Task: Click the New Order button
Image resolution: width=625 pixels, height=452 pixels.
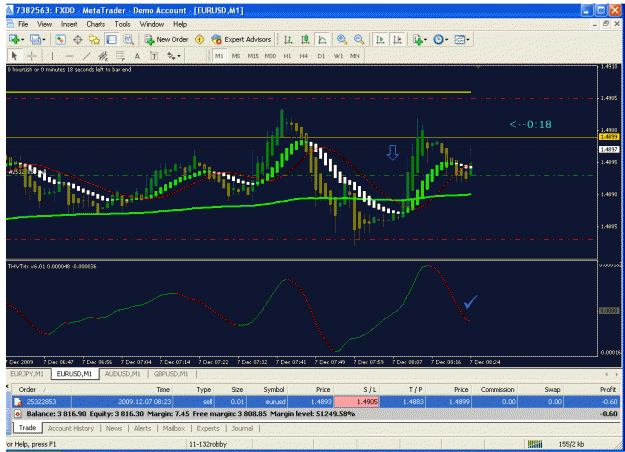Action: click(x=167, y=39)
